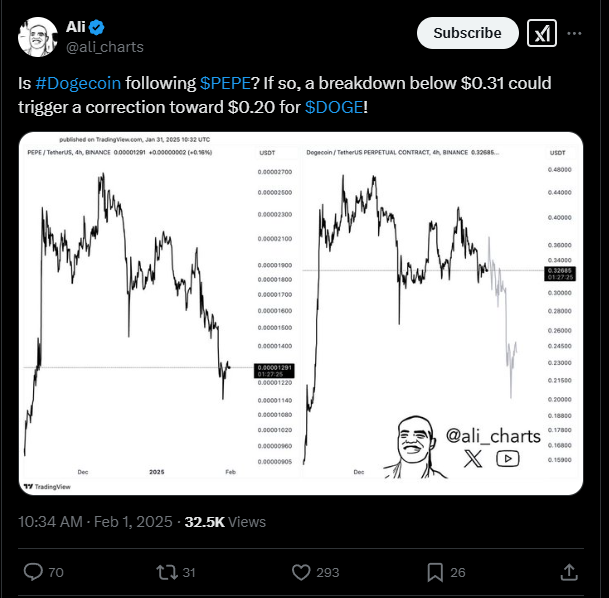Click the blue verified badge

[x=96, y=27]
